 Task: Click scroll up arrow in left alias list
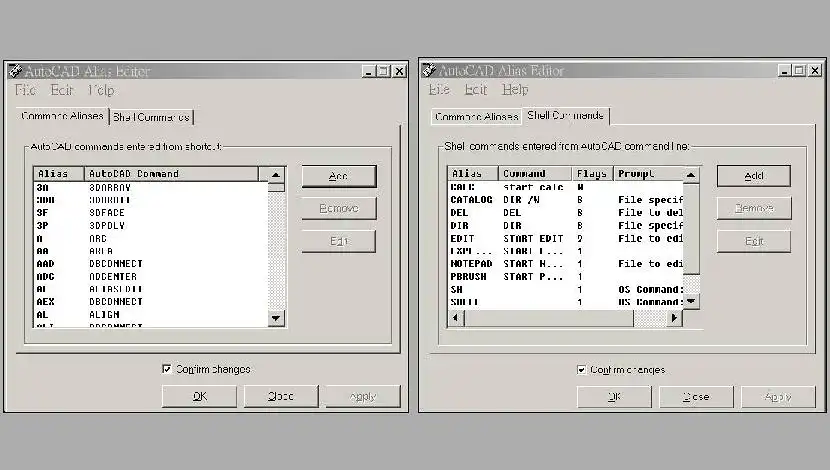tap(276, 175)
